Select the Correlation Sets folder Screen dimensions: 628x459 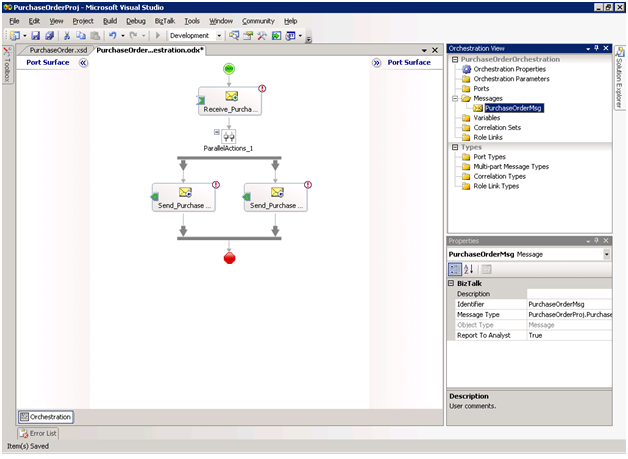497,127
